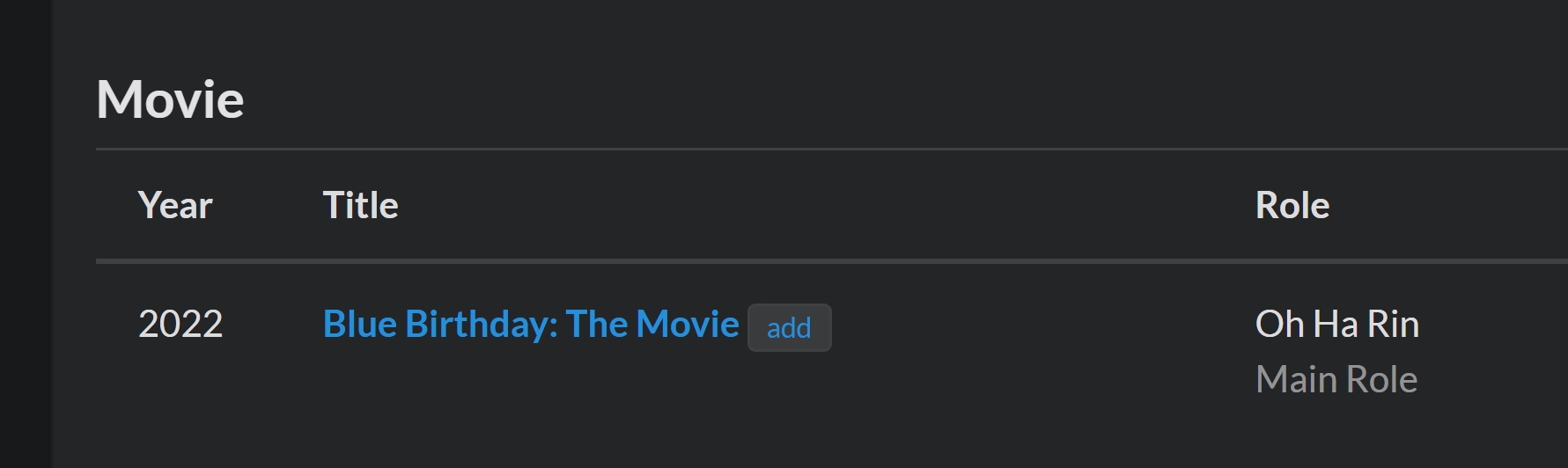The width and height of the screenshot is (1568, 468).
Task: Click the Movie section heading
Action: tap(170, 99)
